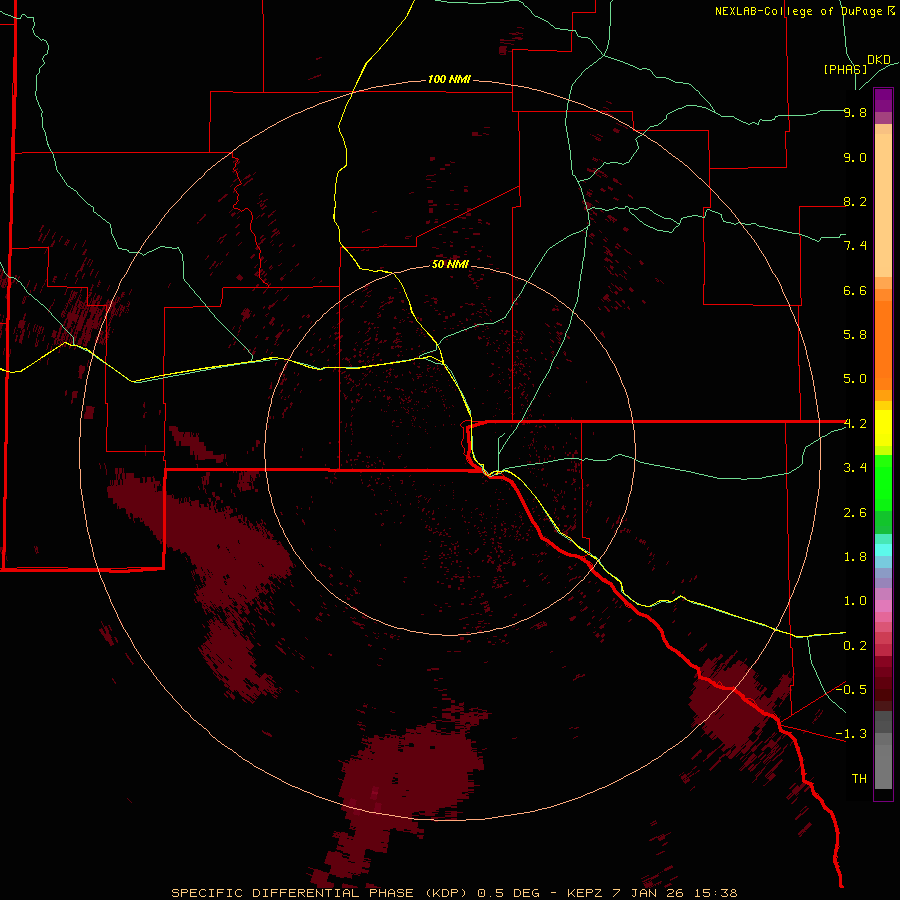Pick the pink segment of the color scale
Image resolution: width=900 pixels, height=900 pixels.
pyautogui.click(x=883, y=606)
